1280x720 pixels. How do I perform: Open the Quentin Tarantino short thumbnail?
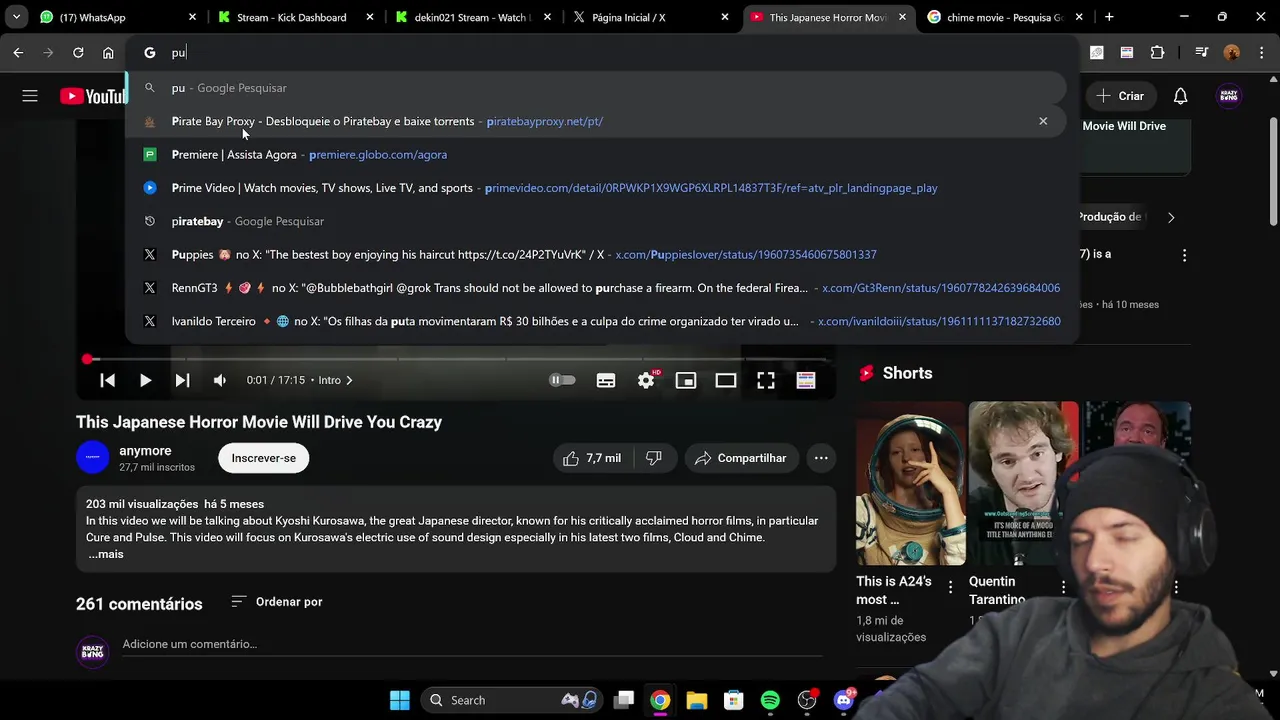[1024, 484]
